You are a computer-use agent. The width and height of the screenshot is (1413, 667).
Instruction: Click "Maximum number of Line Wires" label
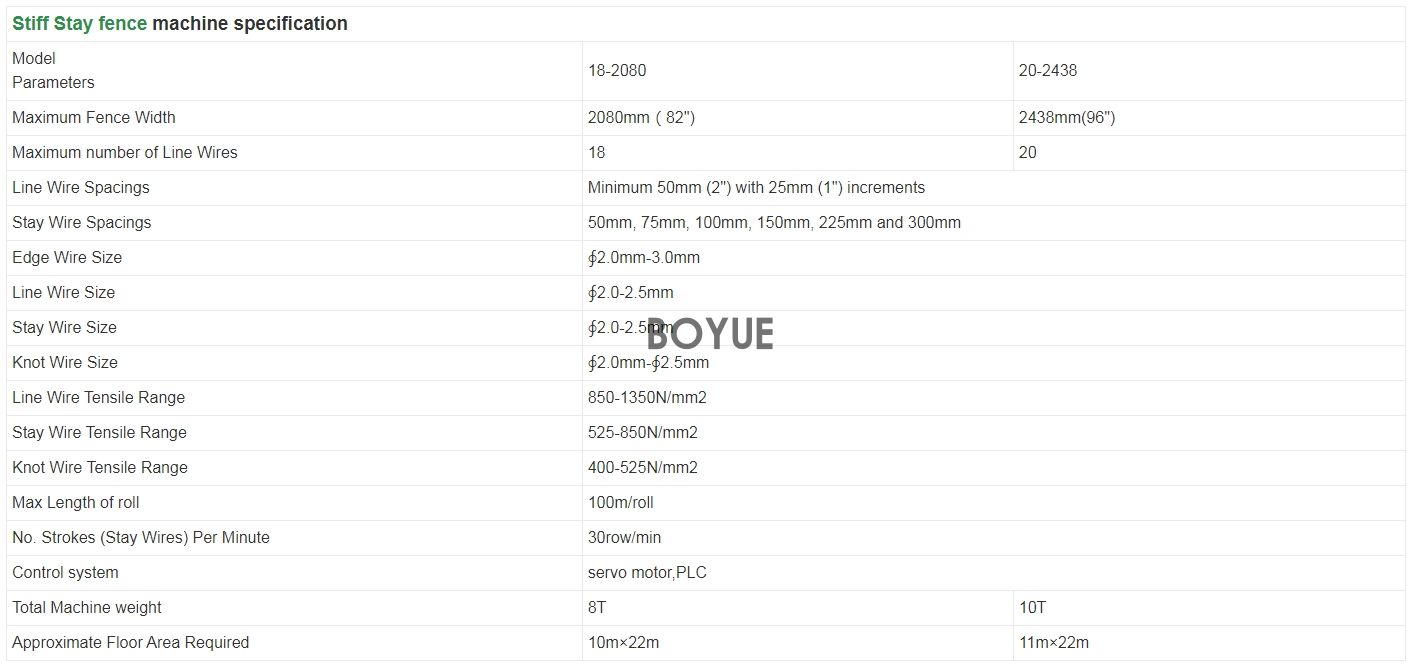[125, 153]
